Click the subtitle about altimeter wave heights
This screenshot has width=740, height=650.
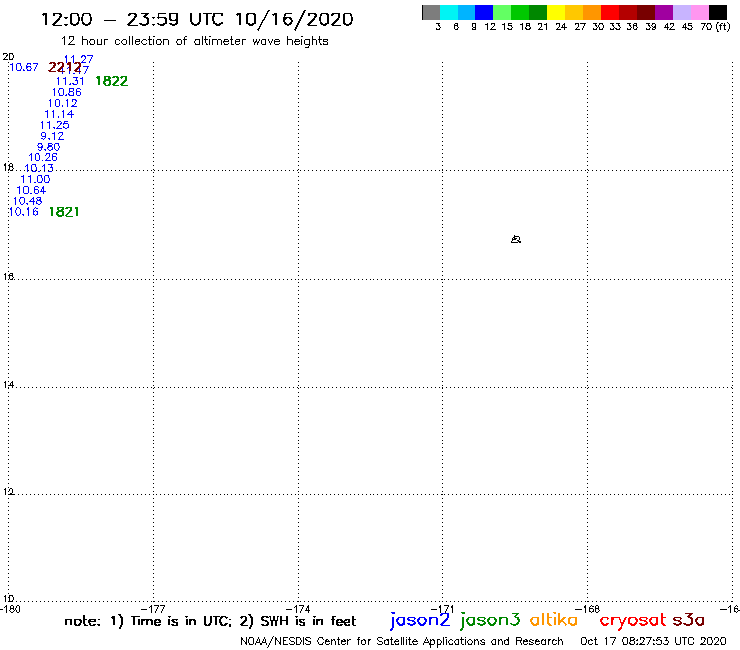point(195,41)
